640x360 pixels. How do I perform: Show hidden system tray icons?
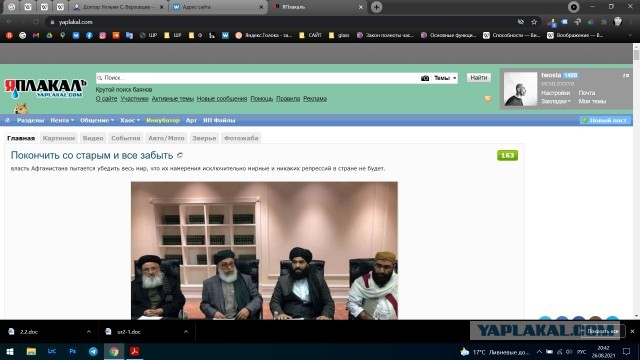click(539, 351)
